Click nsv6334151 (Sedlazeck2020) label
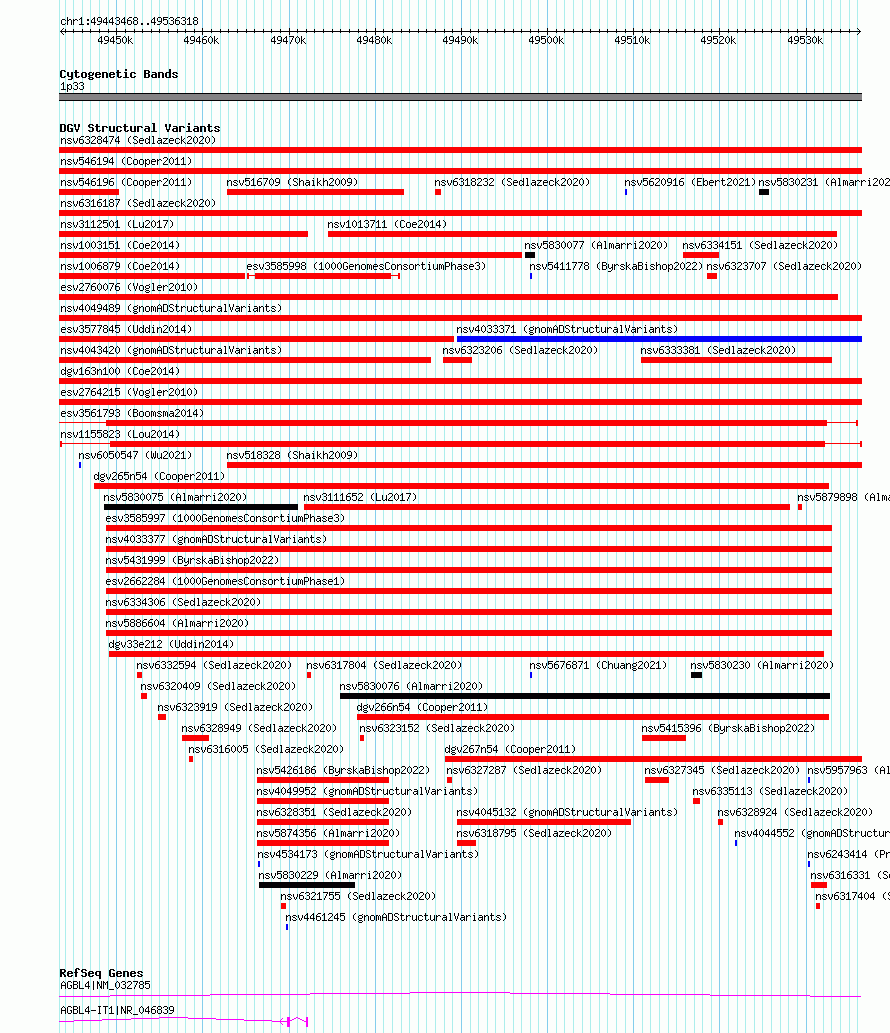 point(760,246)
